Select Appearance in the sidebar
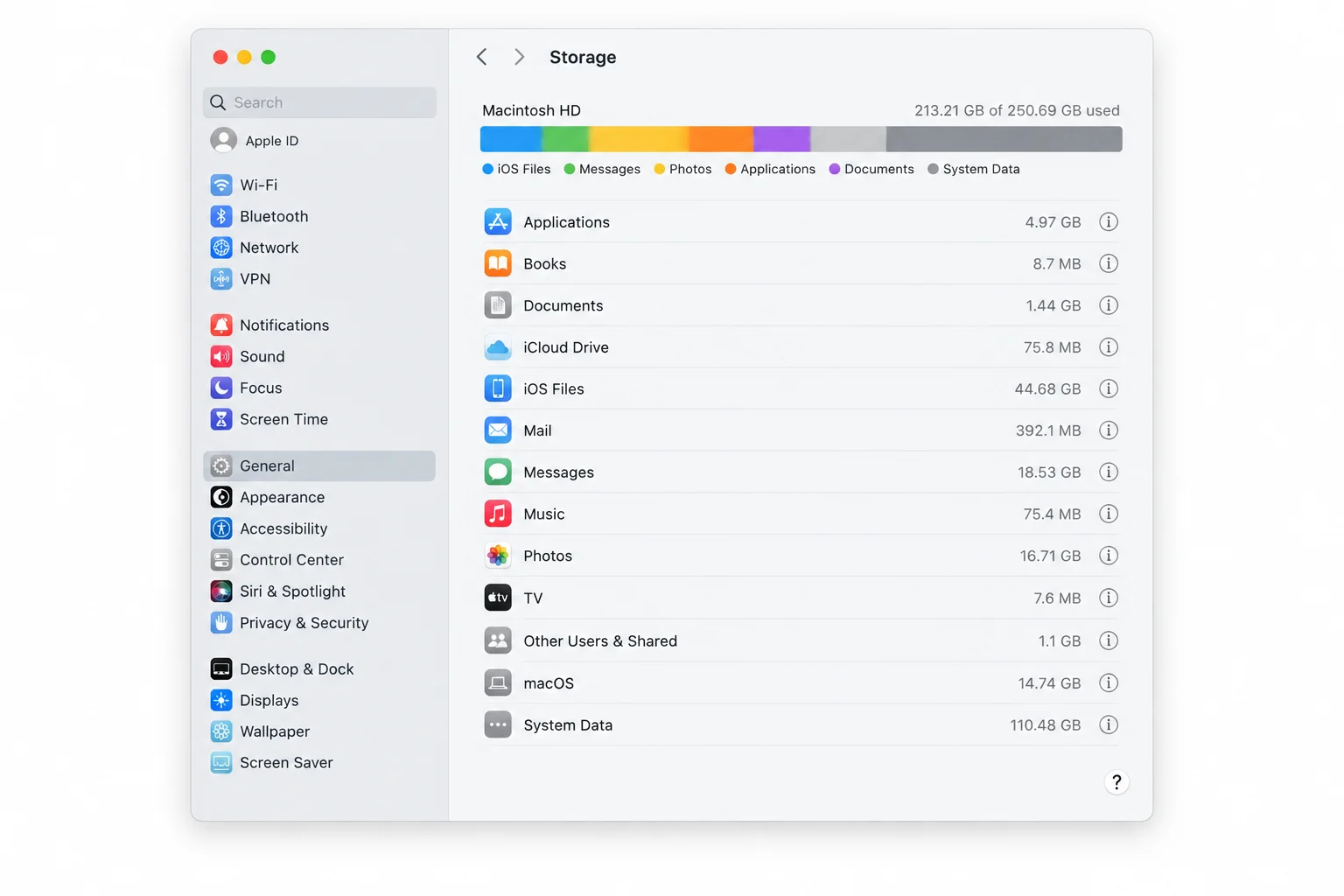This screenshot has height=896, width=1344. pyautogui.click(x=319, y=497)
